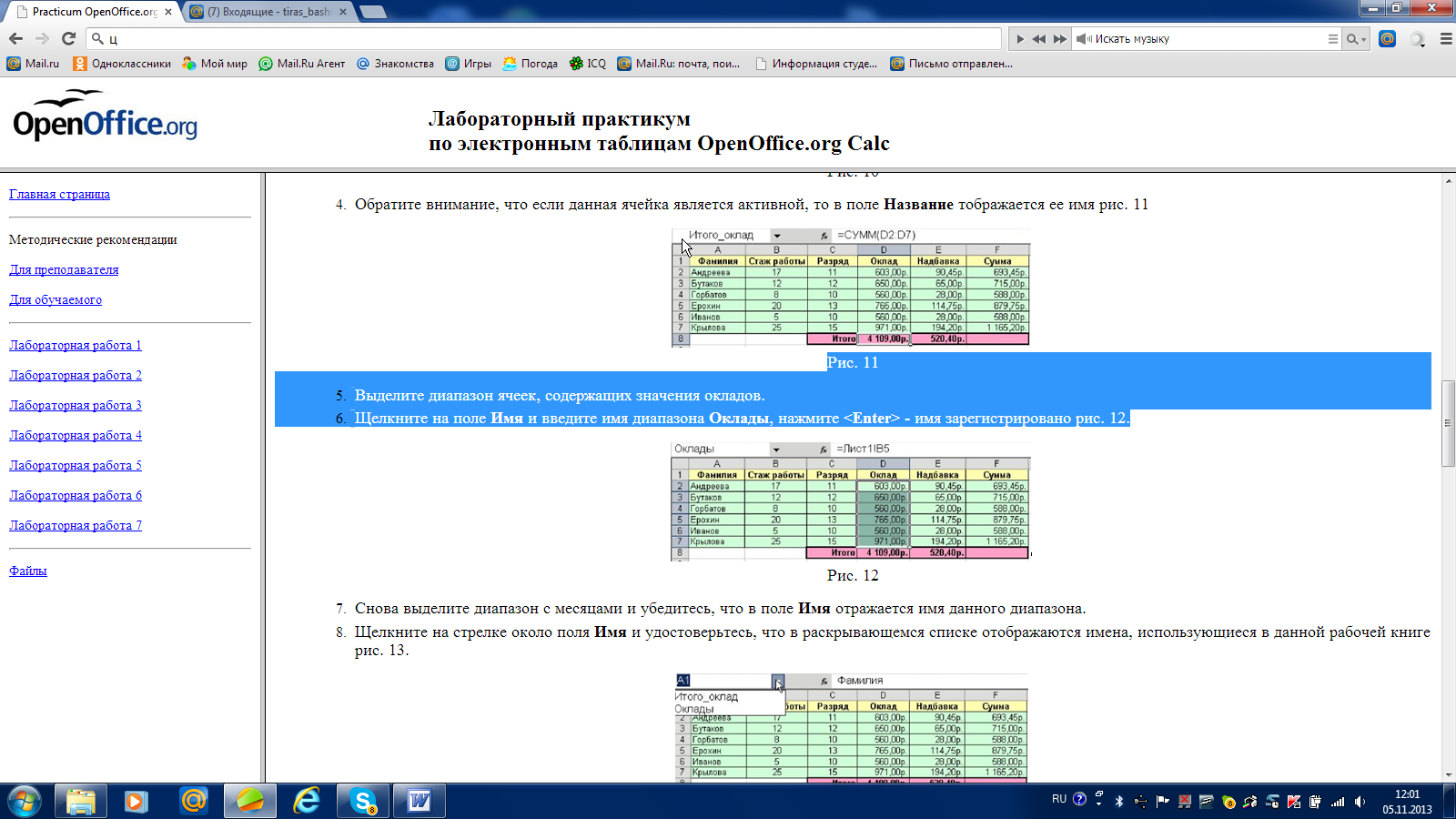Switch to the Practicum OpenOffice.org tab

point(95,12)
